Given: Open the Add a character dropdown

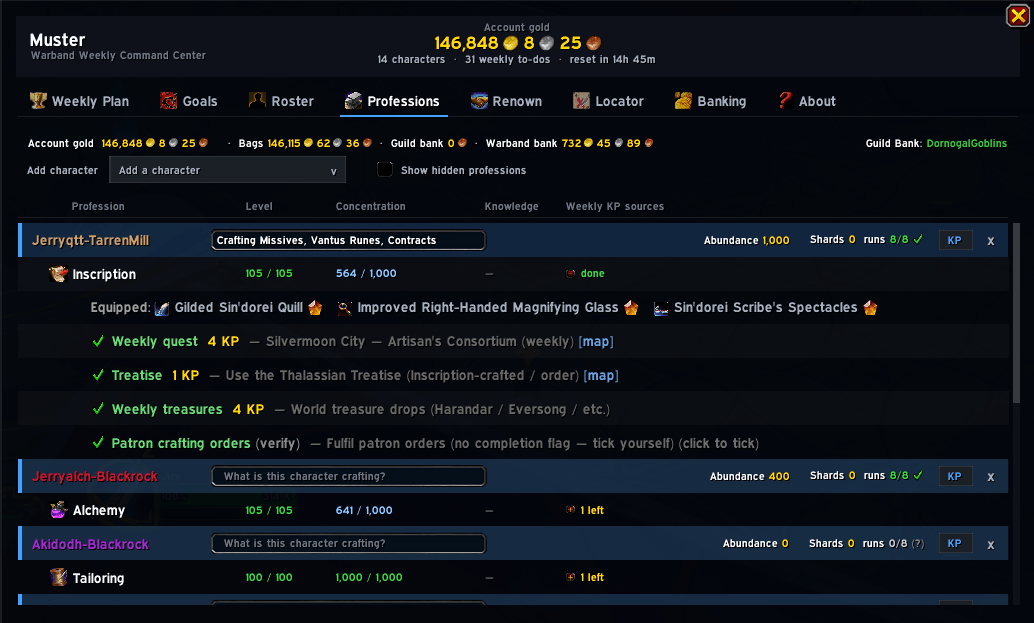Looking at the screenshot, I should pyautogui.click(x=228, y=170).
